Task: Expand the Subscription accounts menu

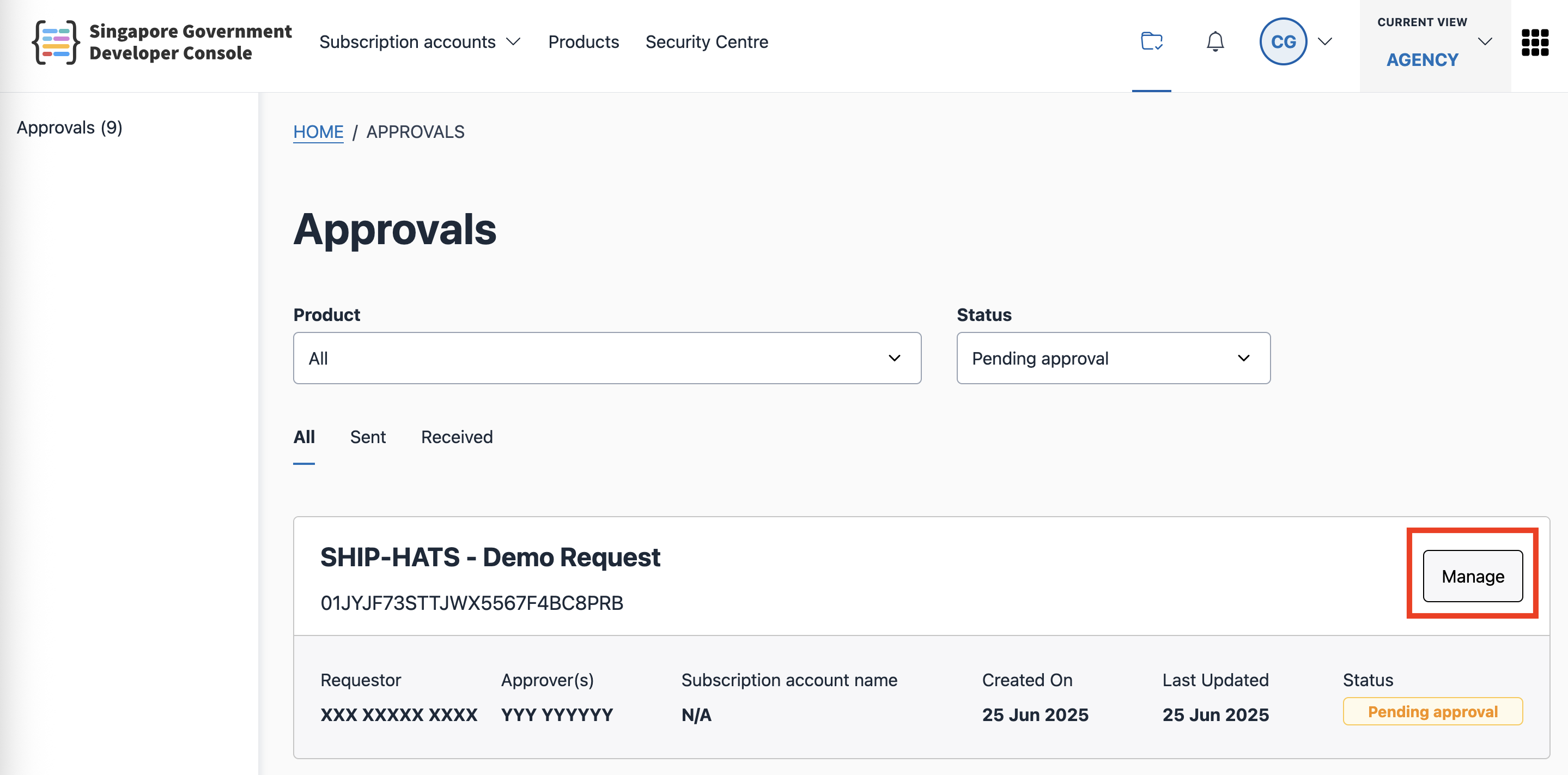Action: click(420, 41)
